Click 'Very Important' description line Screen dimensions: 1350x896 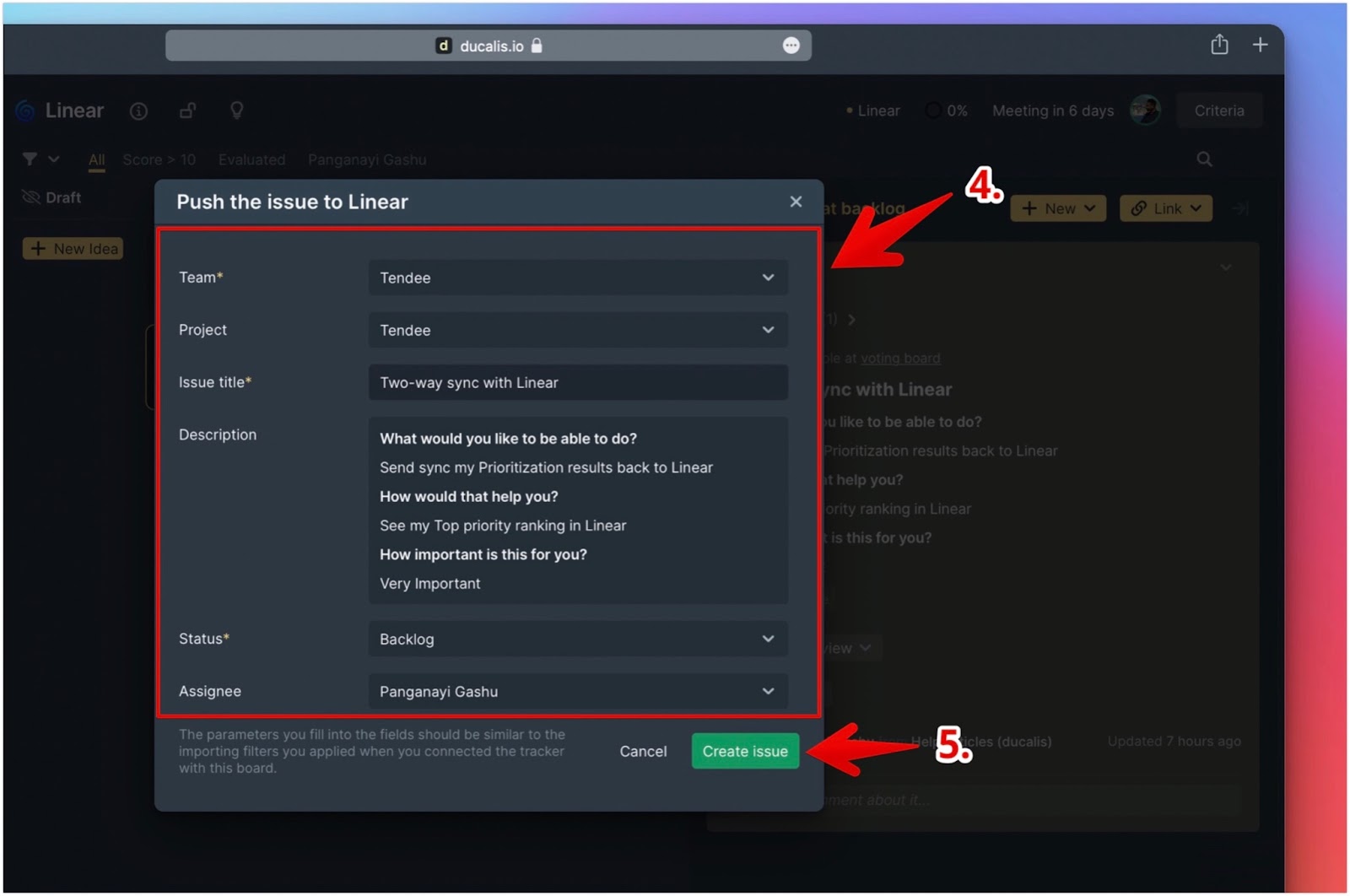point(429,584)
